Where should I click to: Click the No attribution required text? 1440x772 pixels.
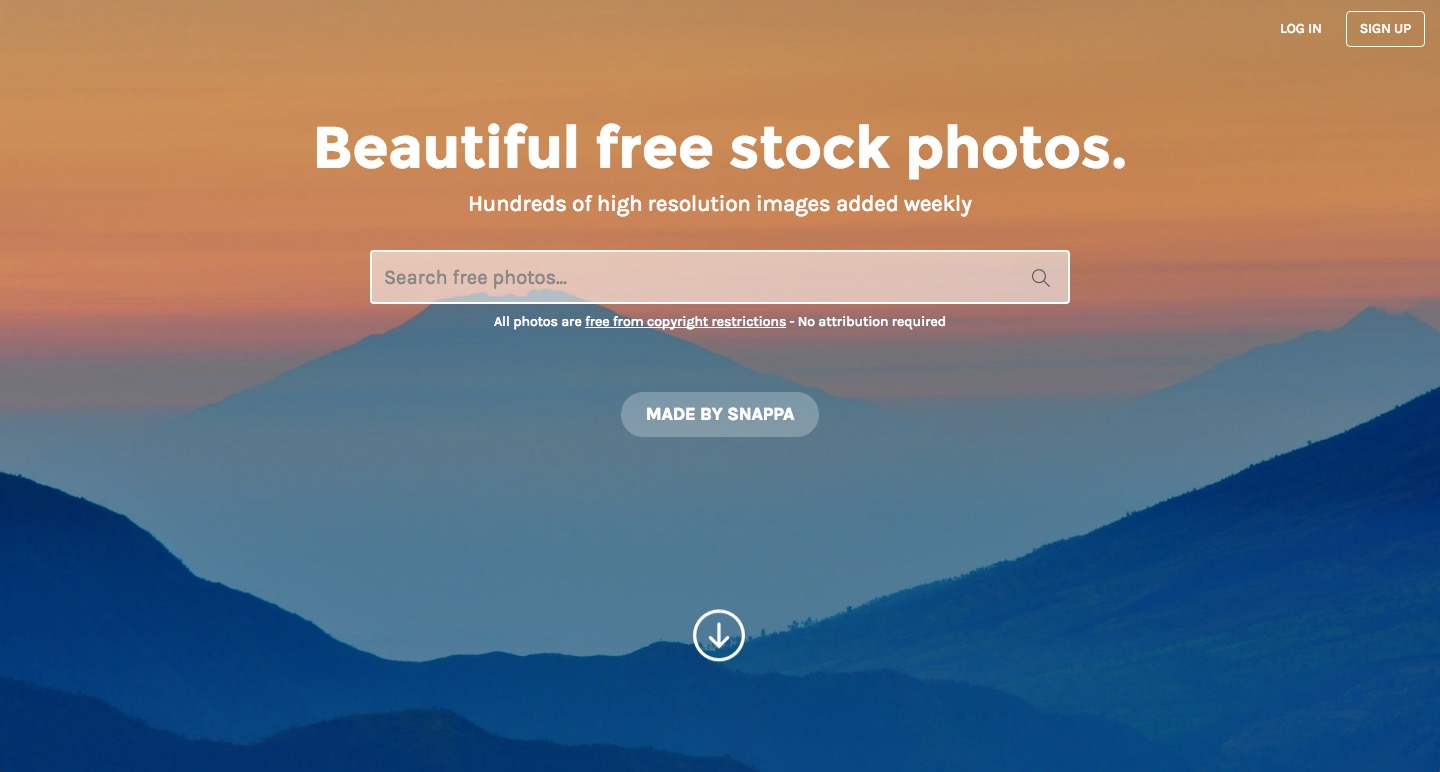click(871, 322)
